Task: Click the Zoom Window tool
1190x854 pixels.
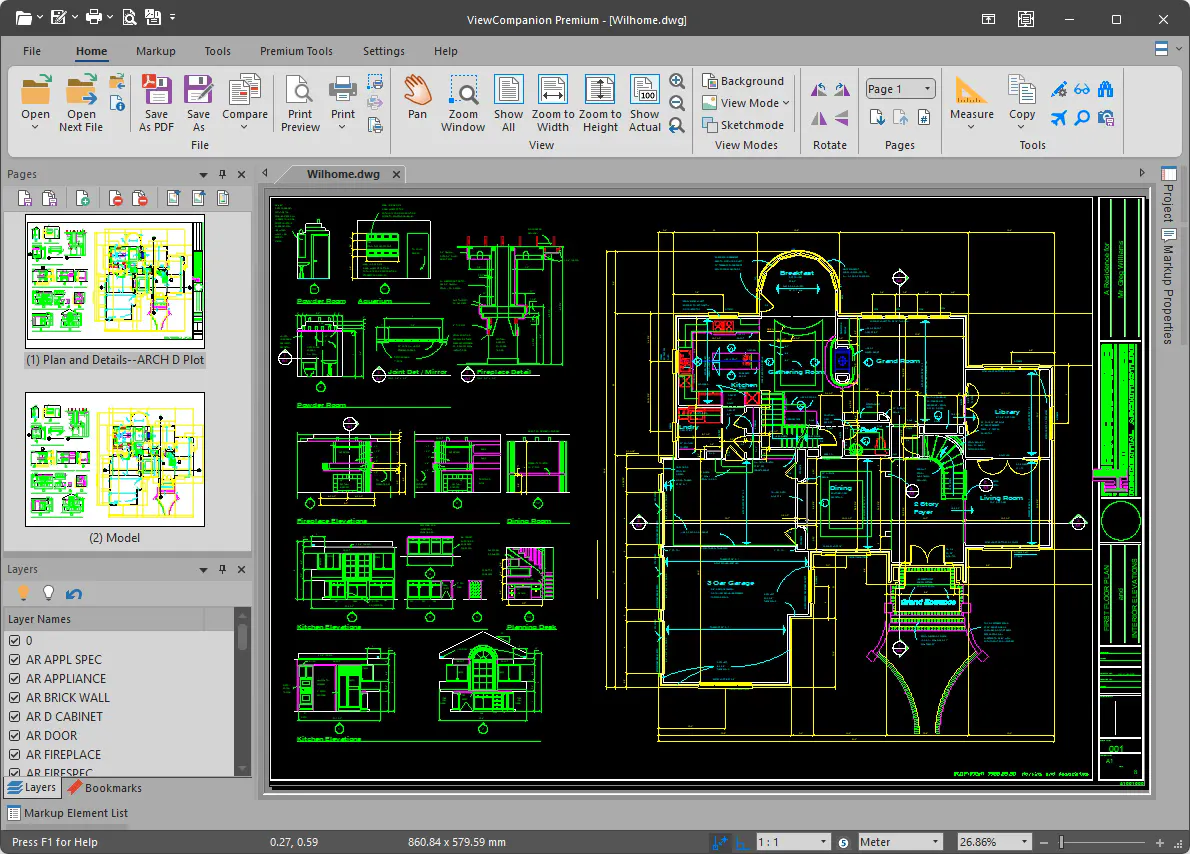Action: coord(463,103)
